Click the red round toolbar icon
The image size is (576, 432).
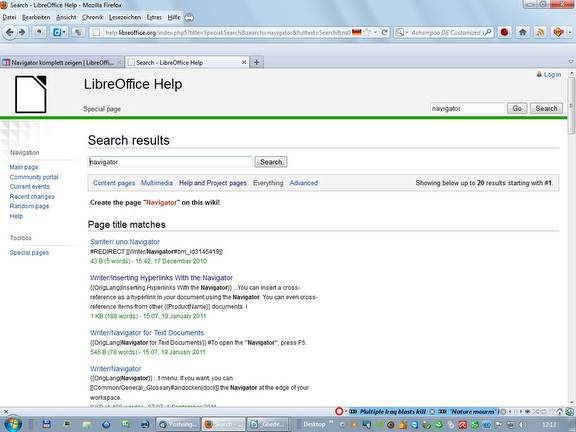coord(505,32)
